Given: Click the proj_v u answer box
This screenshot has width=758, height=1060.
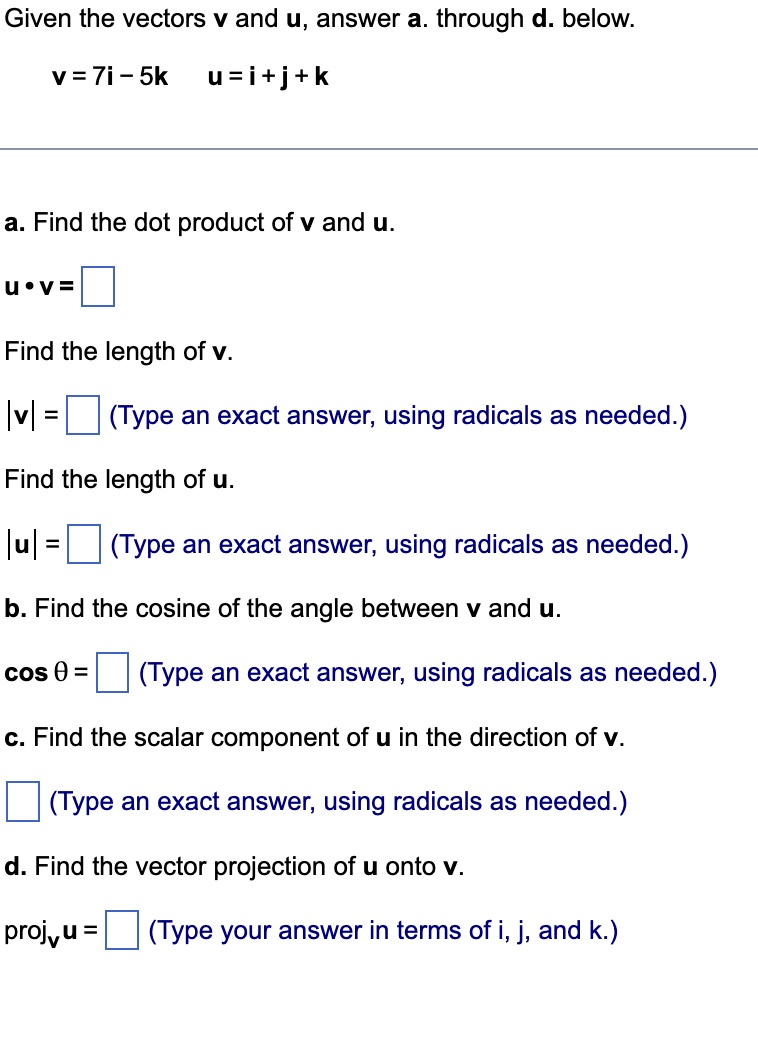Looking at the screenshot, I should click(120, 930).
